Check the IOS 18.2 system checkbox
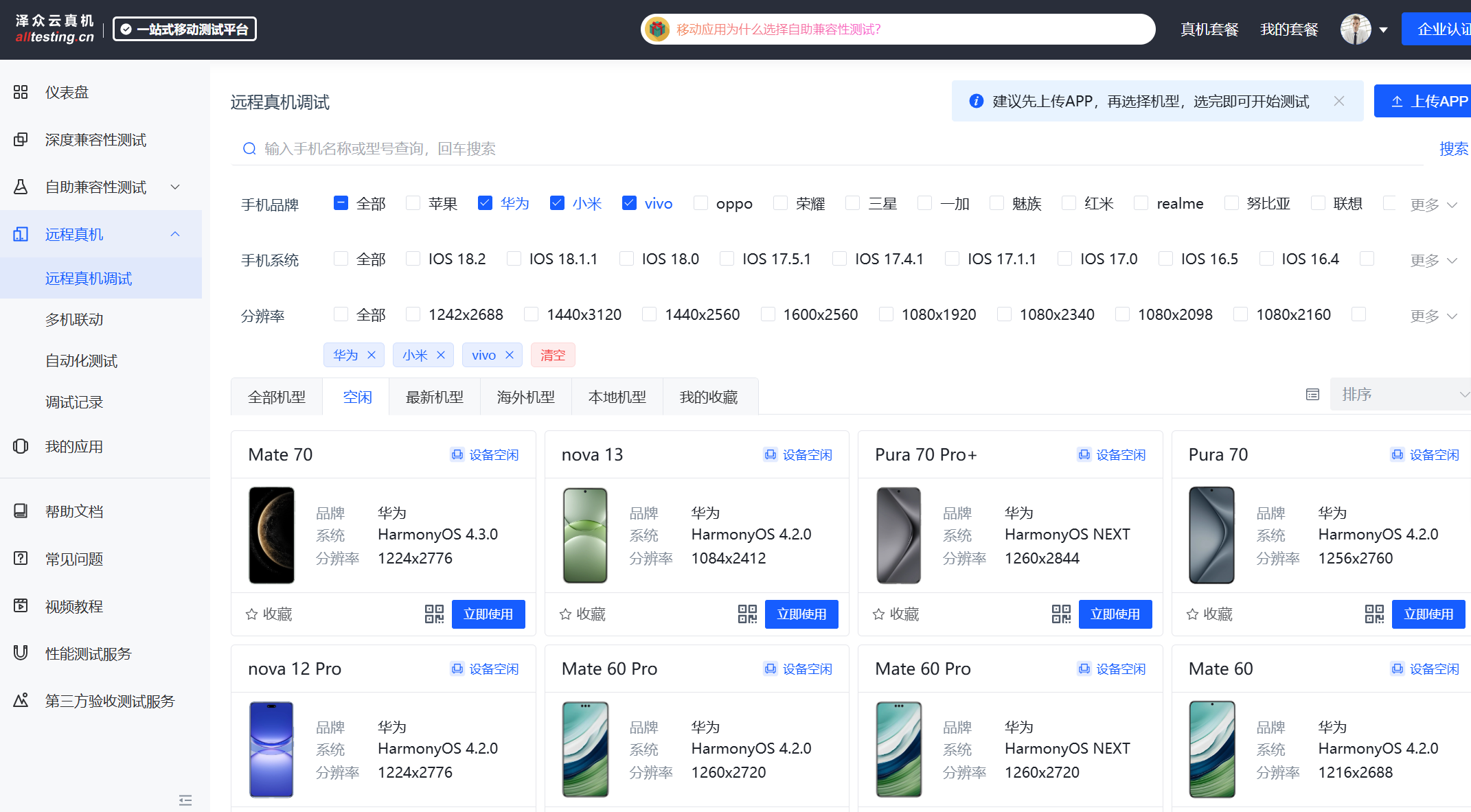This screenshot has height=812, width=1471. (413, 259)
